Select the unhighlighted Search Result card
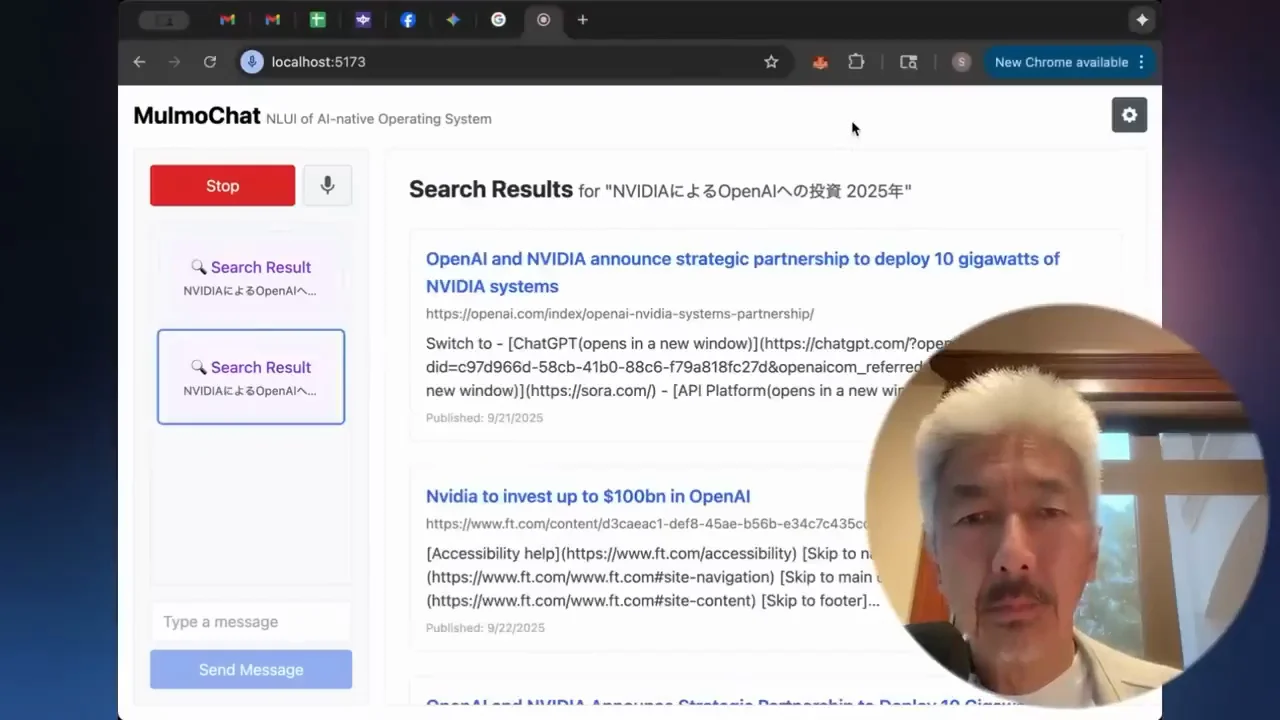This screenshot has height=720, width=1280. click(x=251, y=277)
